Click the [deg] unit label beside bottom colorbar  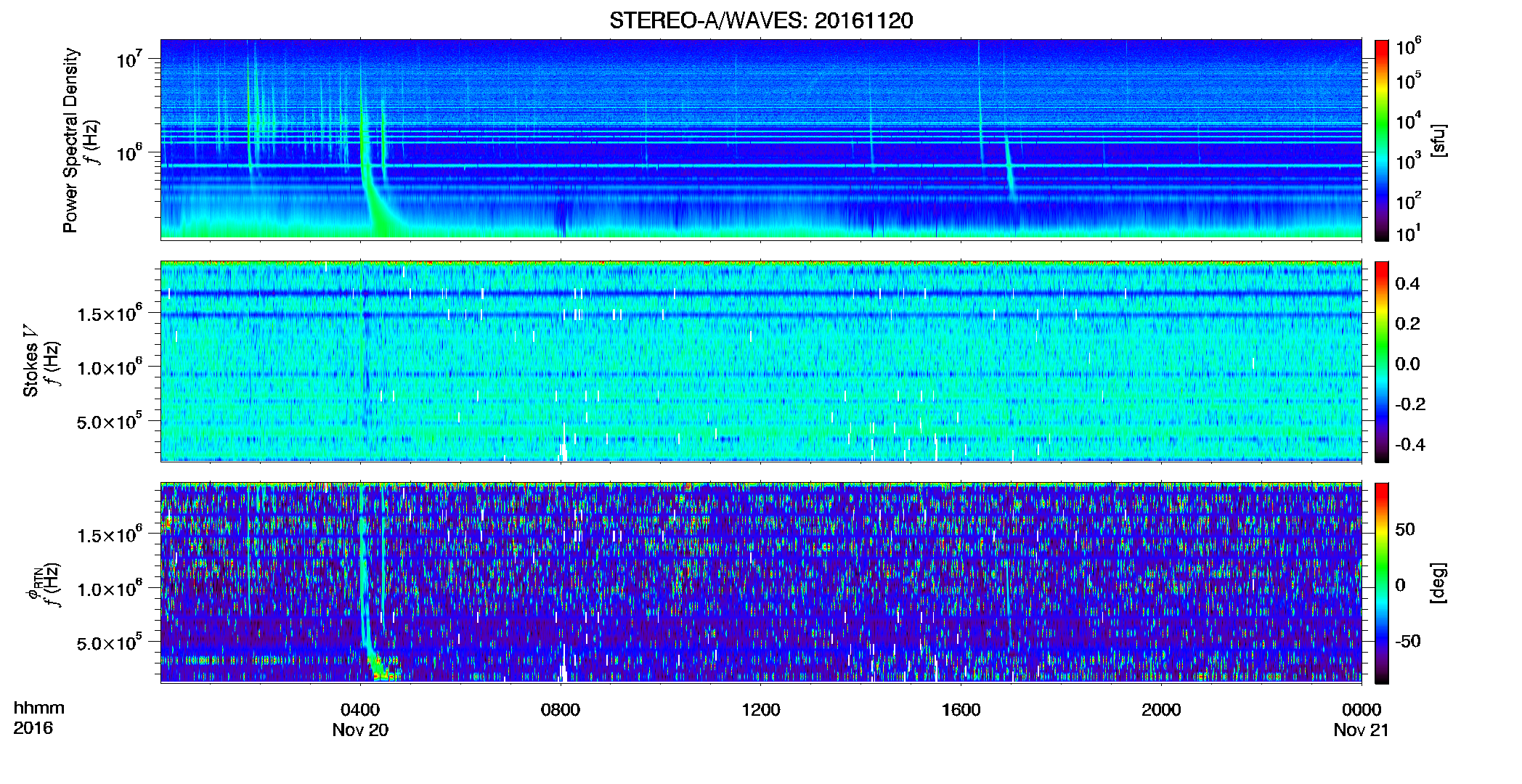point(1438,583)
